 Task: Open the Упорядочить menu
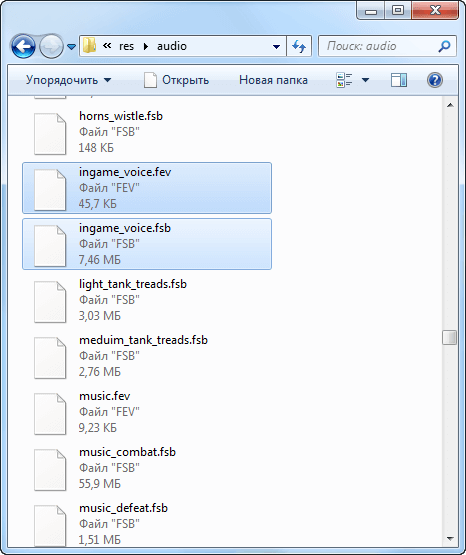click(68, 80)
